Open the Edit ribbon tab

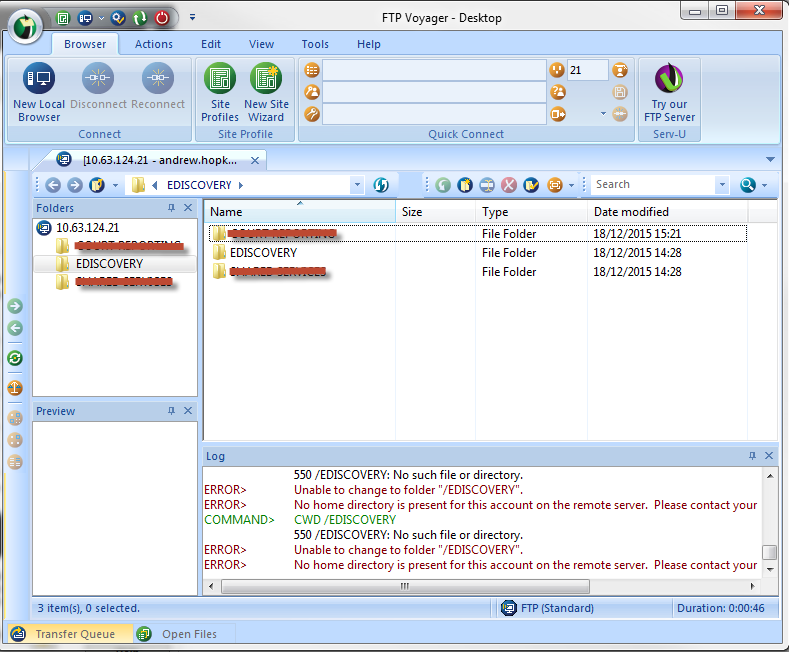[x=211, y=44]
